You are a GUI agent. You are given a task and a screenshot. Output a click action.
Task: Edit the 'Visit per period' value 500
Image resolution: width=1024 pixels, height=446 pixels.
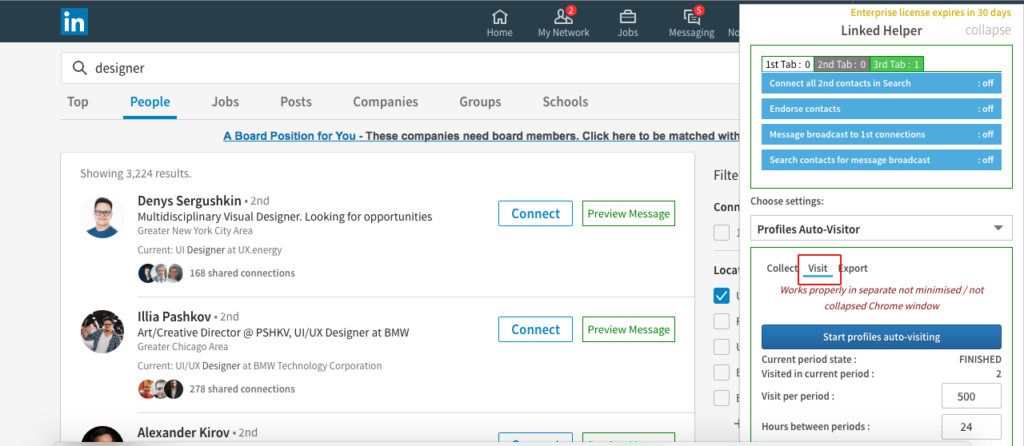click(x=971, y=396)
